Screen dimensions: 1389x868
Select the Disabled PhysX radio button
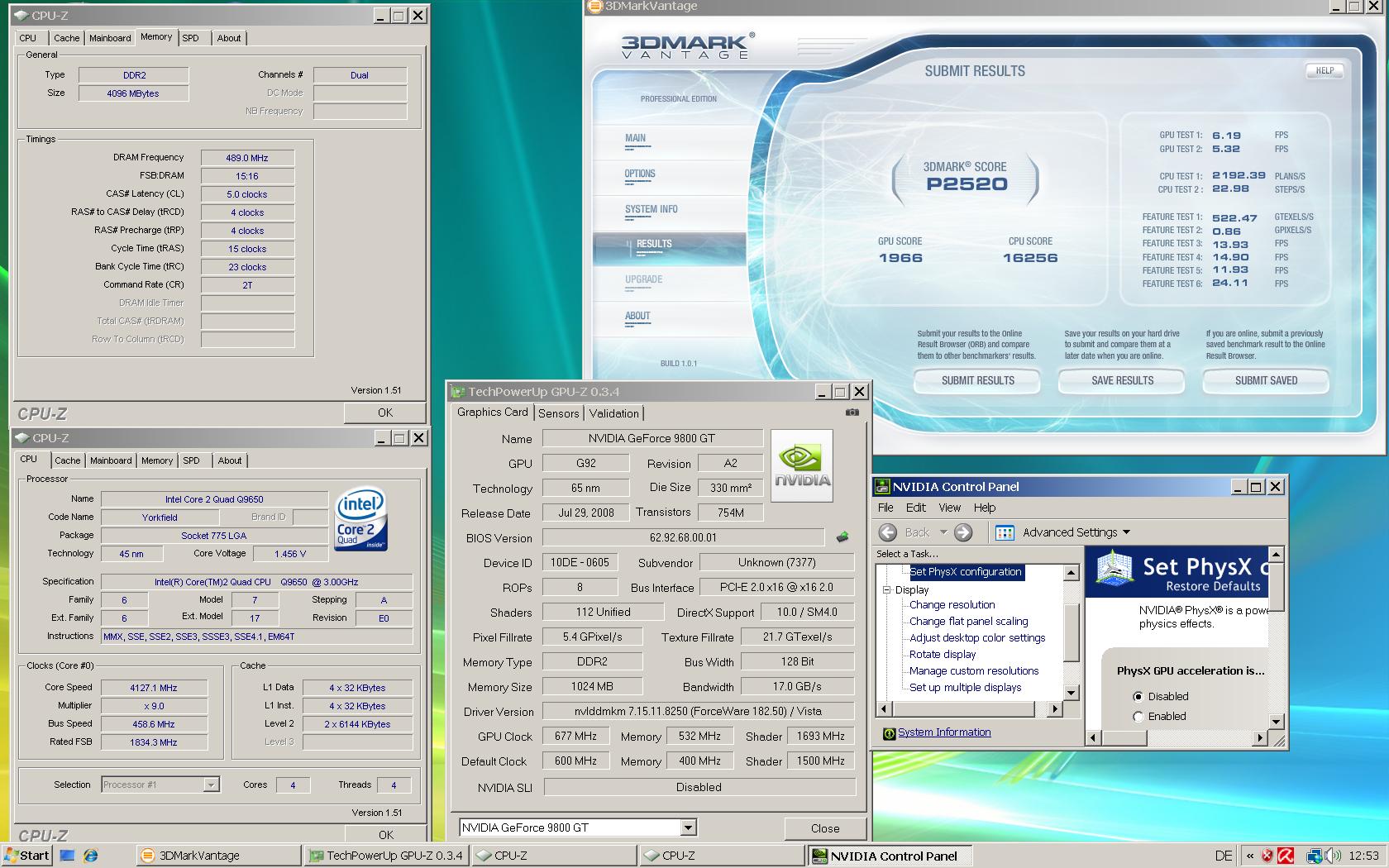tap(1138, 697)
